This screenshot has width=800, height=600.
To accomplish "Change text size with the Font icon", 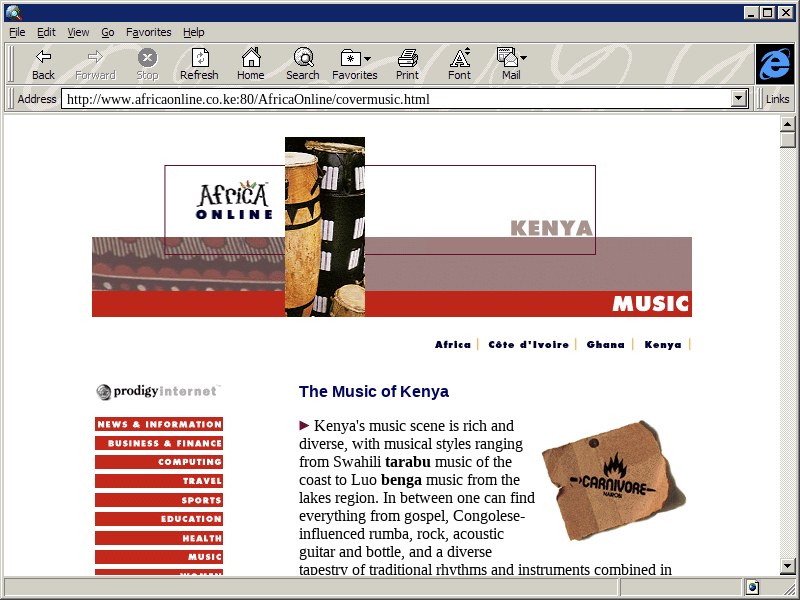I will (x=459, y=57).
